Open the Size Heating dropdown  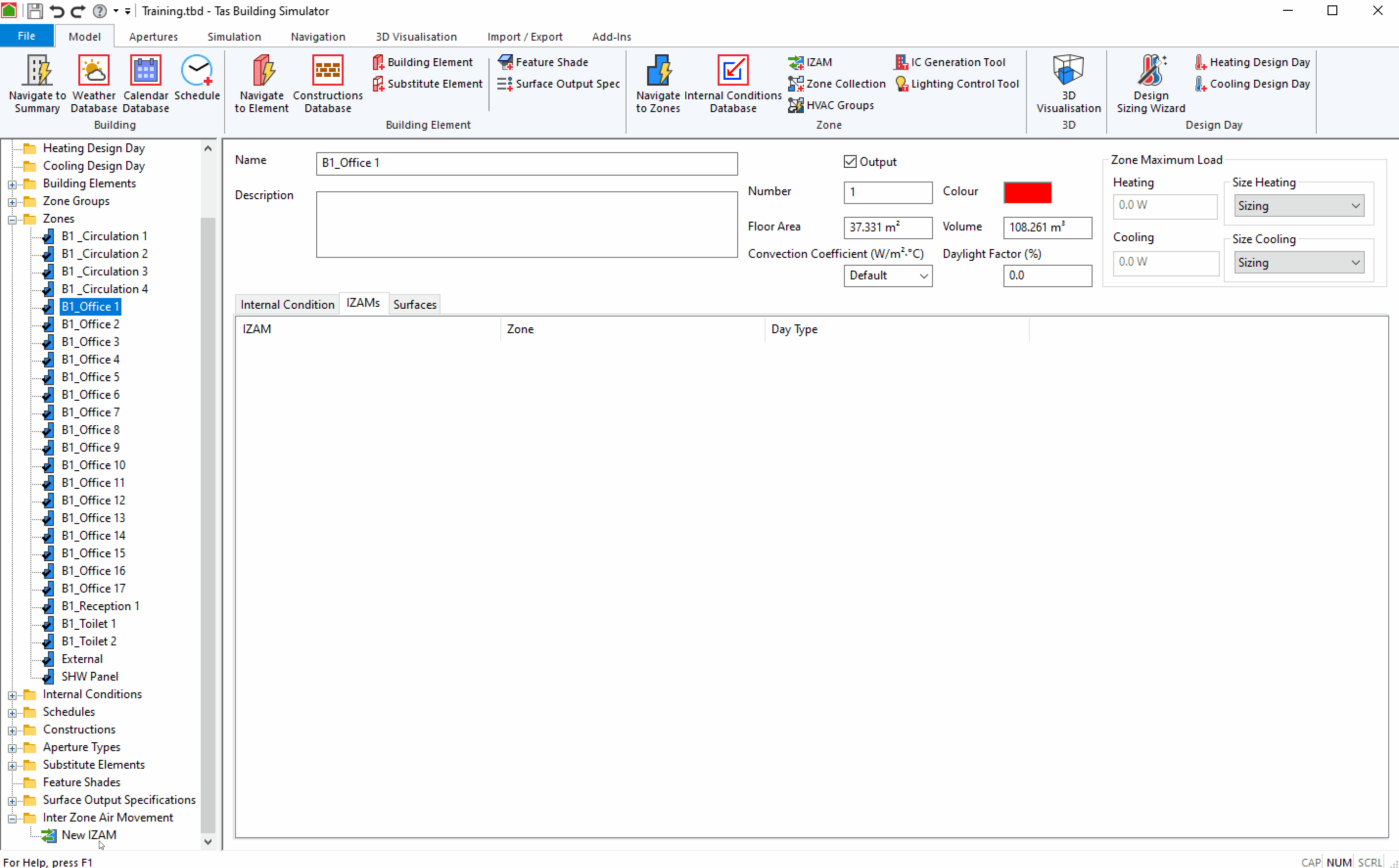1299,206
